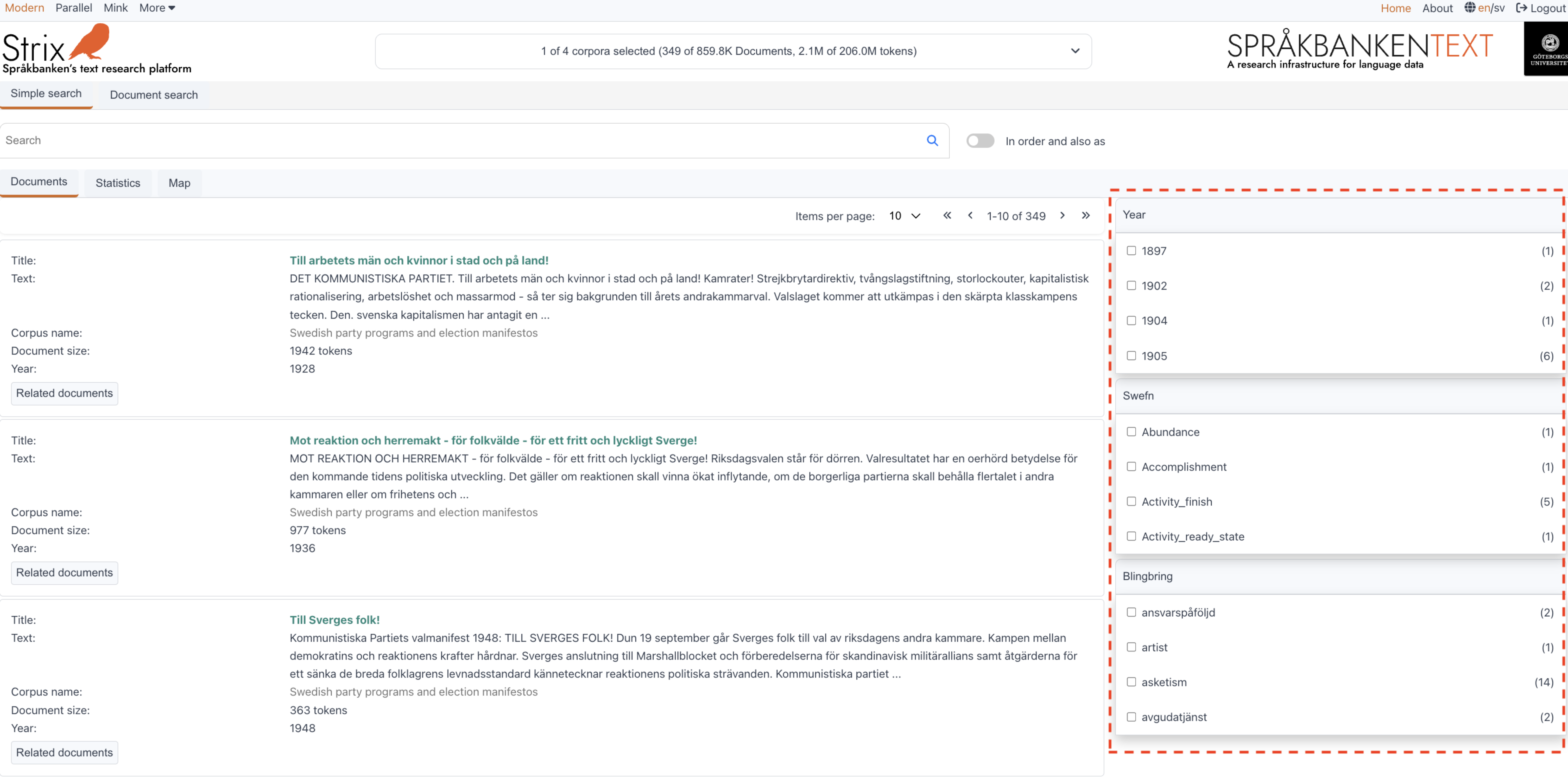This screenshot has width=1568, height=778.
Task: Go to the next results page
Action: point(1062,216)
